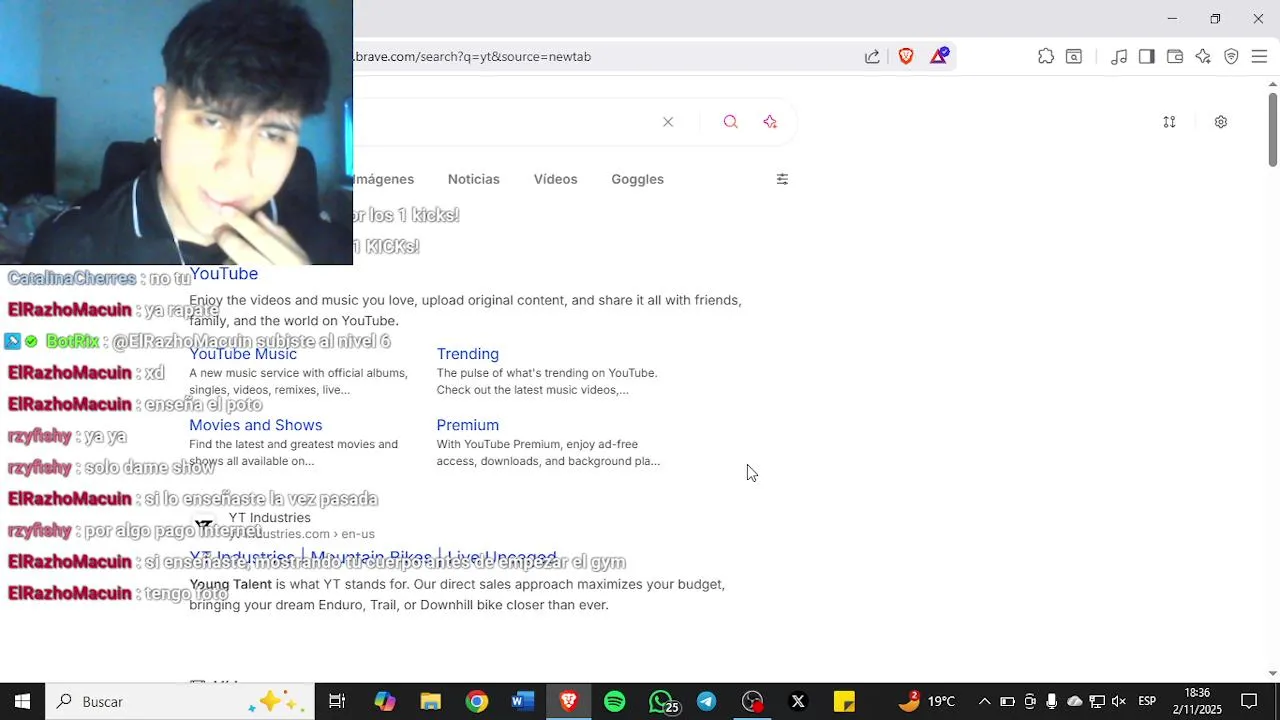Open the Brave Wallet icon
Image resolution: width=1280 pixels, height=720 pixels.
click(x=1175, y=57)
